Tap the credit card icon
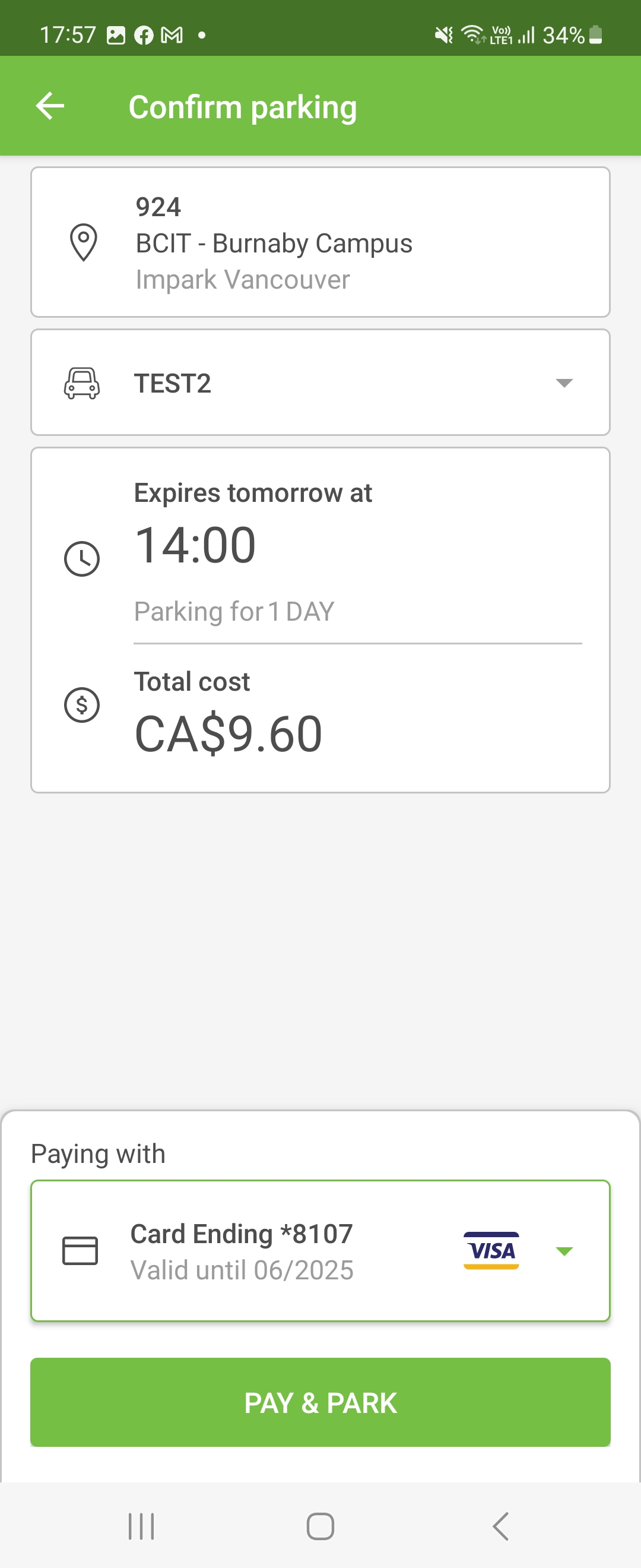This screenshot has height=1568, width=641. pyautogui.click(x=80, y=1251)
